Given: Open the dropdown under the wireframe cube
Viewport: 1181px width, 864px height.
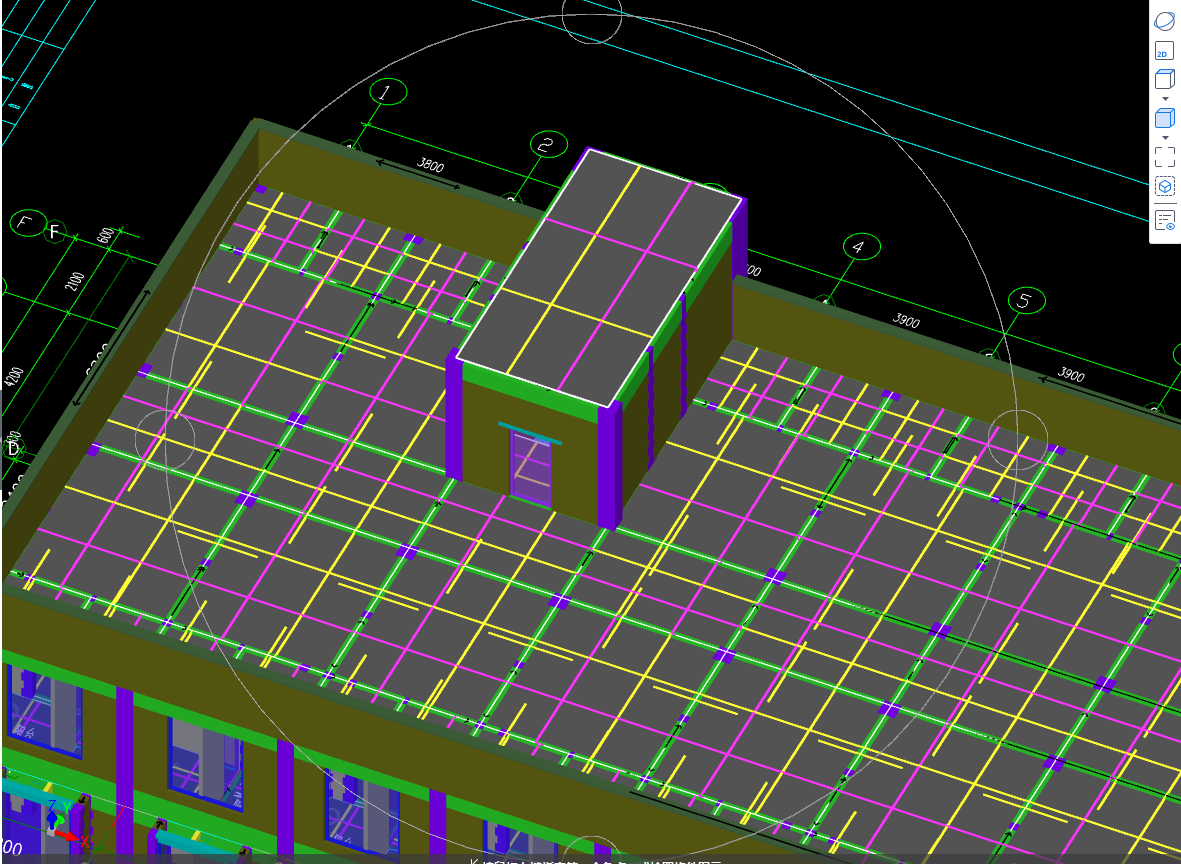Looking at the screenshot, I should 1165,99.
